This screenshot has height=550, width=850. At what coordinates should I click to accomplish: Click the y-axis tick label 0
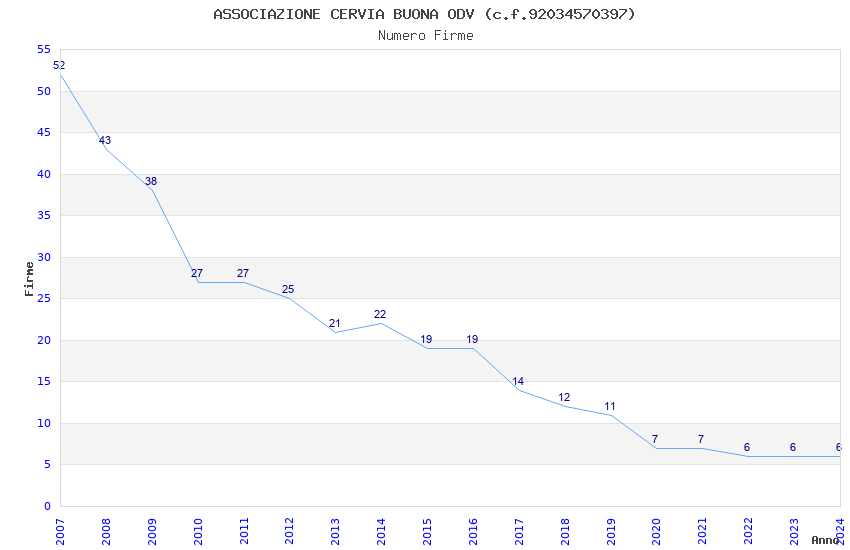click(48, 506)
